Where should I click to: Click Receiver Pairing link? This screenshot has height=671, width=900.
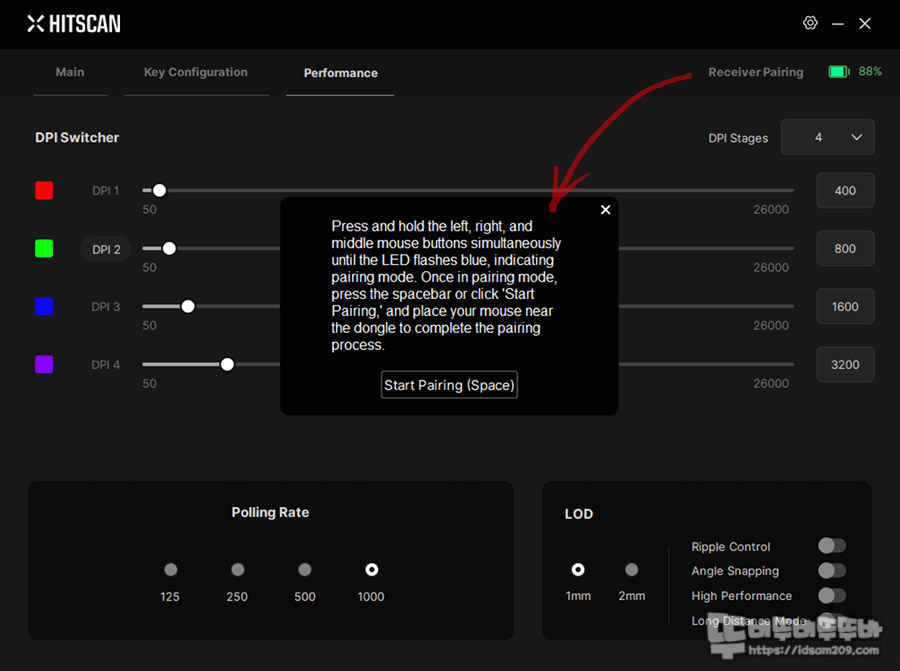[755, 72]
